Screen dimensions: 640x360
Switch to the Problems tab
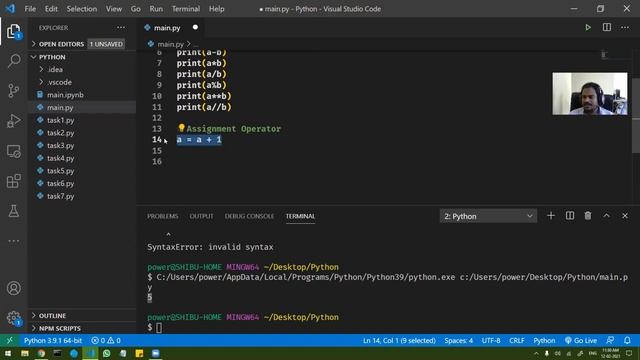click(x=162, y=216)
